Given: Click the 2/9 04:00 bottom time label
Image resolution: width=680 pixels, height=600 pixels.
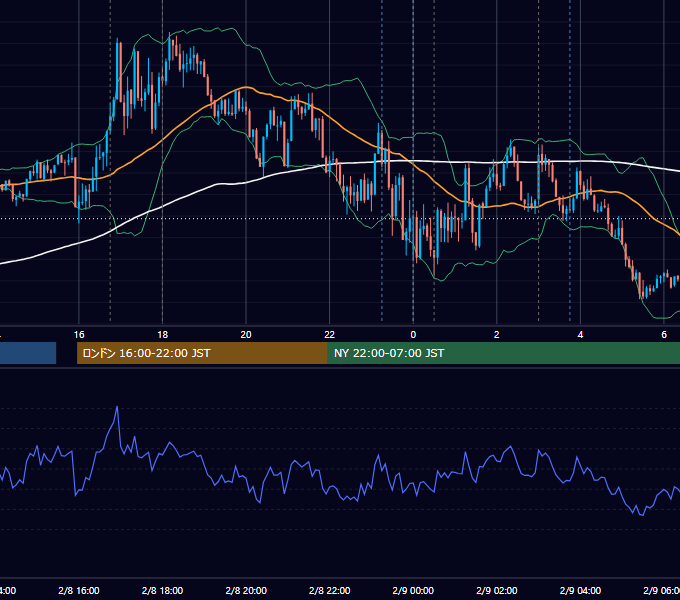Looking at the screenshot, I should (580, 590).
